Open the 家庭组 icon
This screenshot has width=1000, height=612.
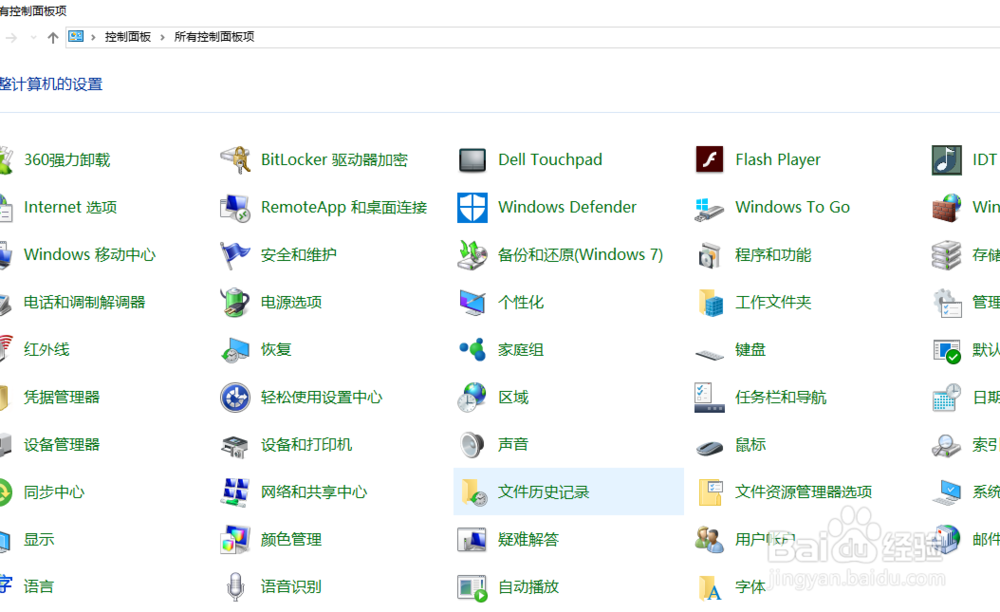472,349
